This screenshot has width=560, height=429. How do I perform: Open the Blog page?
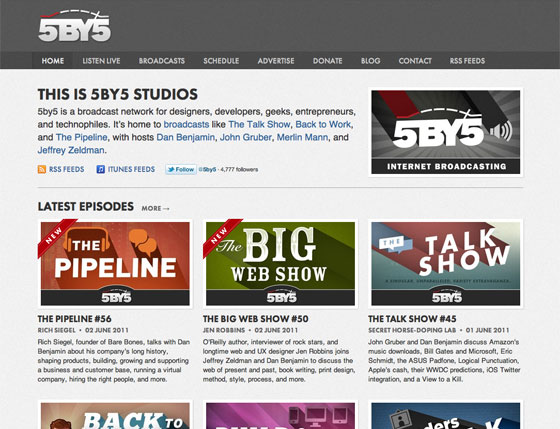click(x=370, y=61)
